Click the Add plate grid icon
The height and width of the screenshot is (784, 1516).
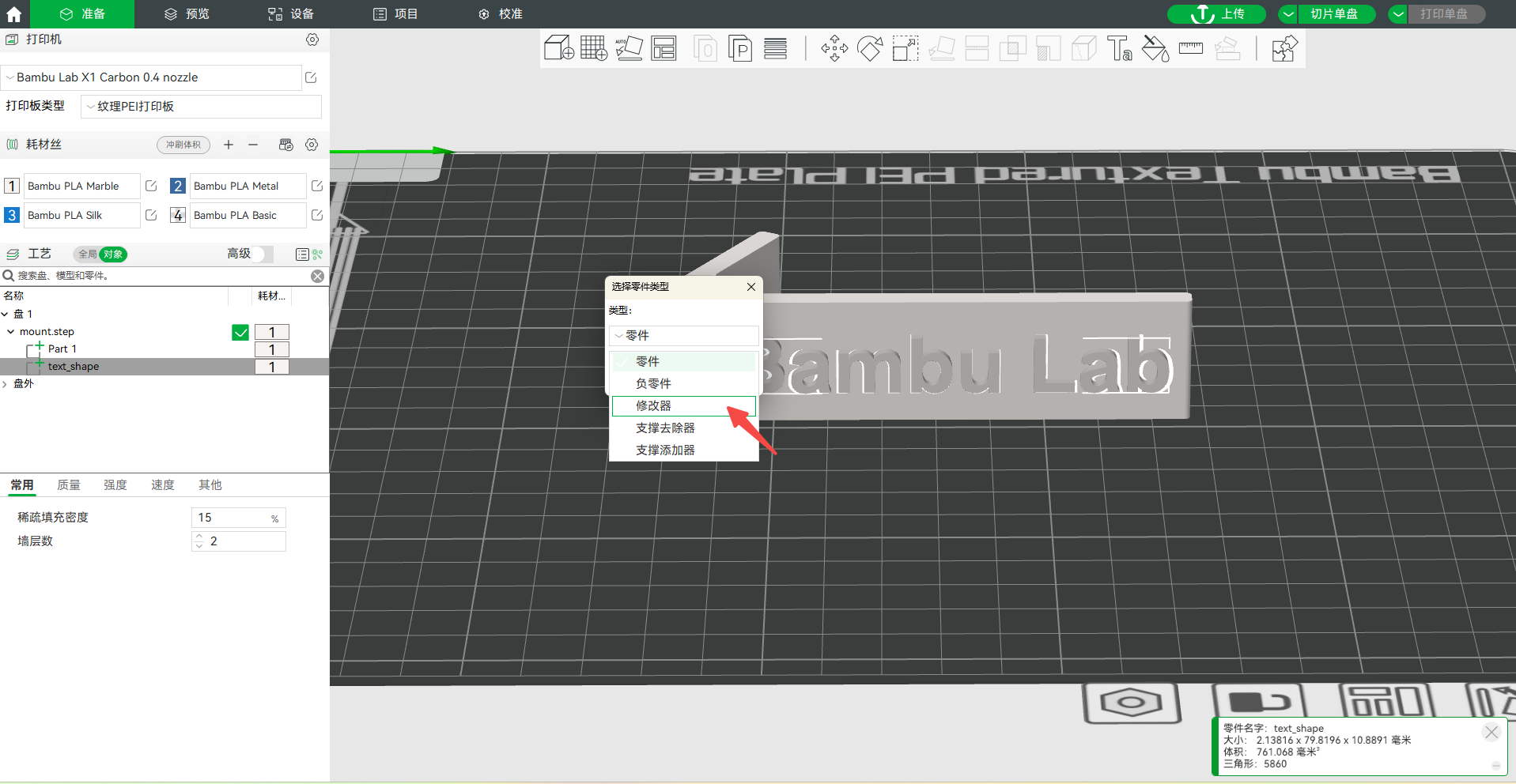(594, 49)
